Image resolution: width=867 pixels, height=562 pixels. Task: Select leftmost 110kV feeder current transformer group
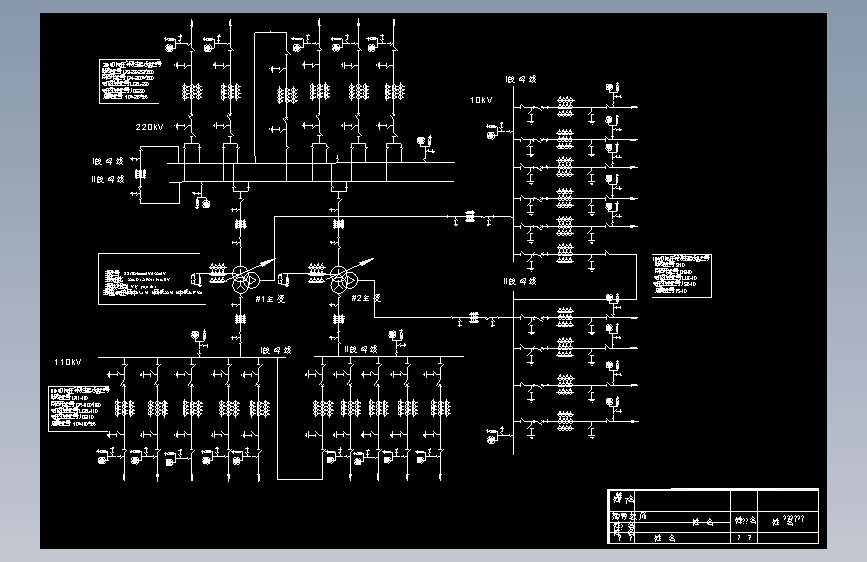tap(124, 409)
